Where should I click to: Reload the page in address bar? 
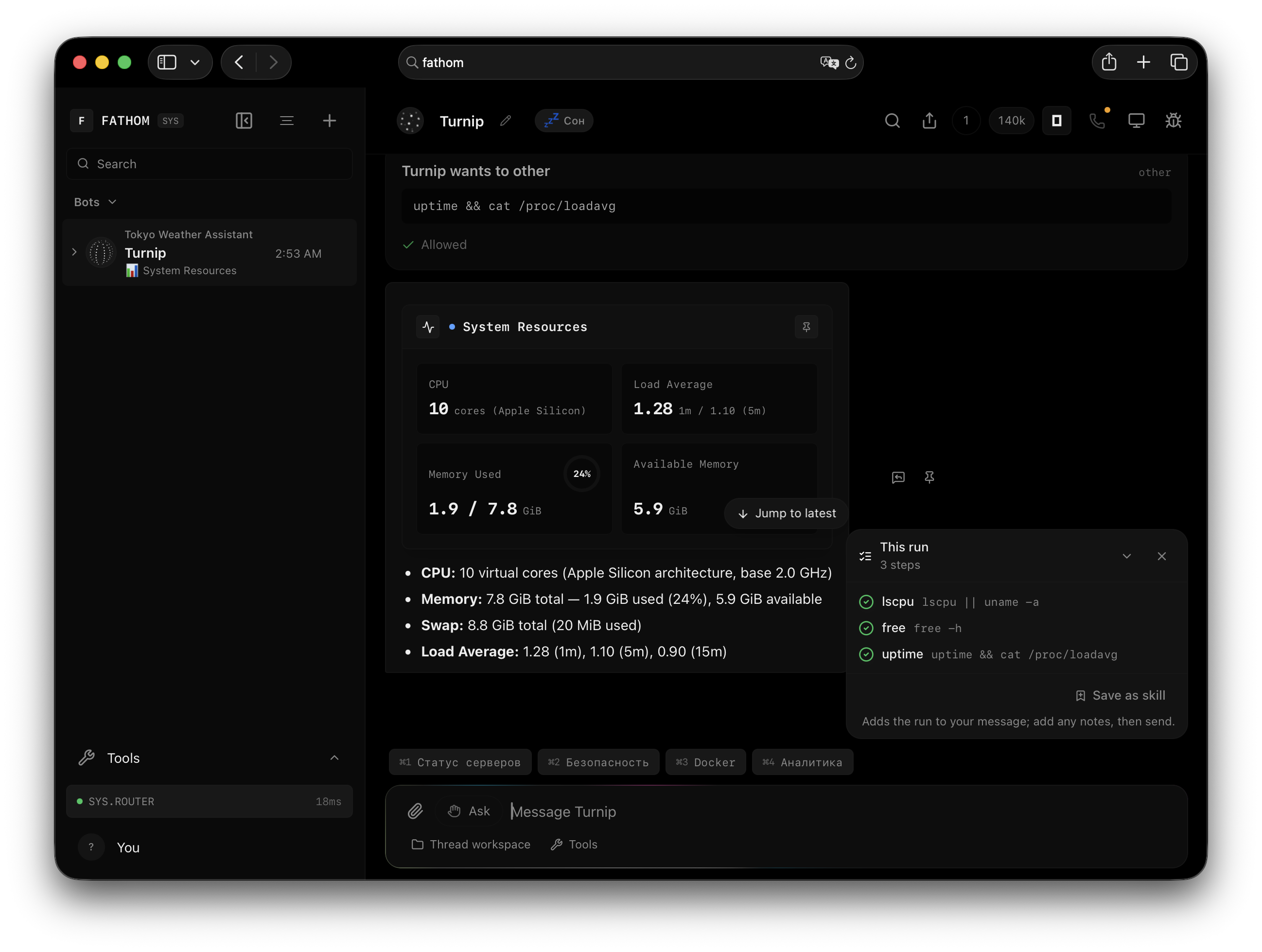point(851,62)
